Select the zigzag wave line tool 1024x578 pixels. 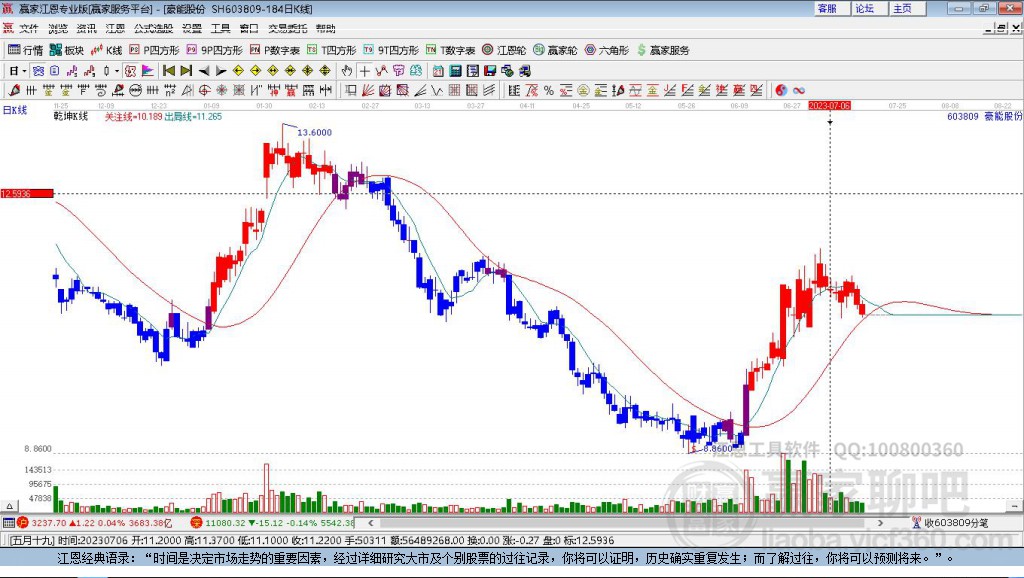tap(436, 90)
